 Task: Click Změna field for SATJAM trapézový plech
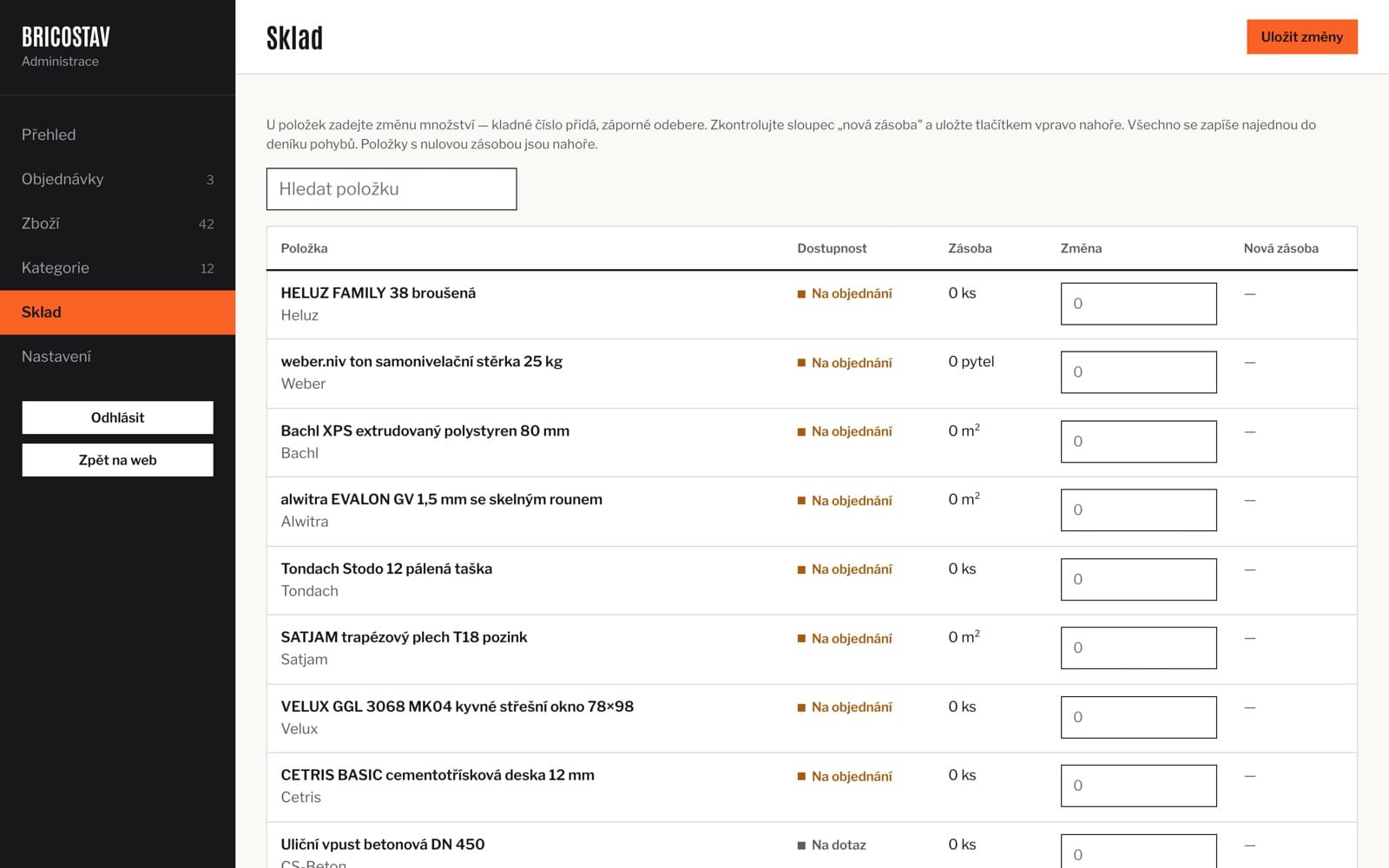1138,648
